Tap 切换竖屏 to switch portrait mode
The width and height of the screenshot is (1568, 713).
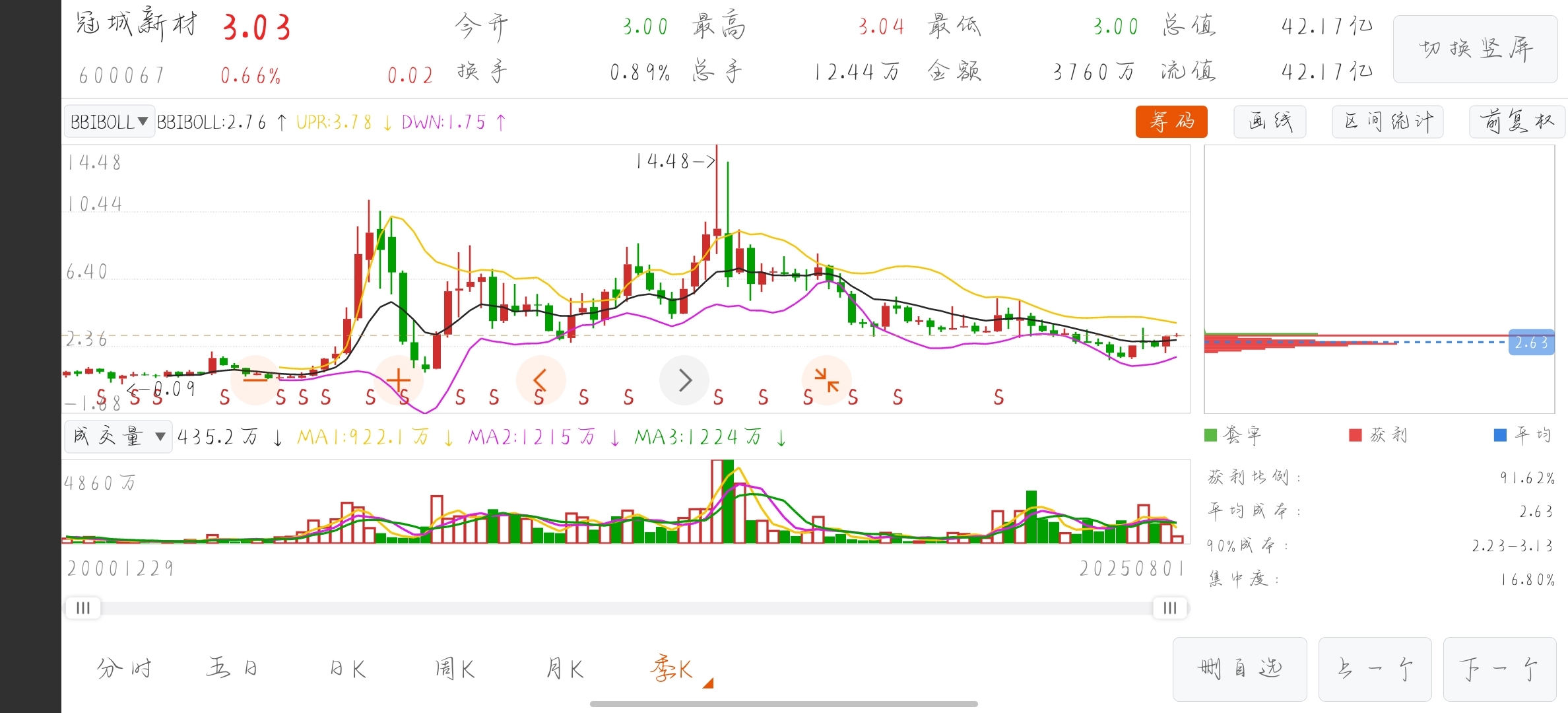pos(1475,49)
